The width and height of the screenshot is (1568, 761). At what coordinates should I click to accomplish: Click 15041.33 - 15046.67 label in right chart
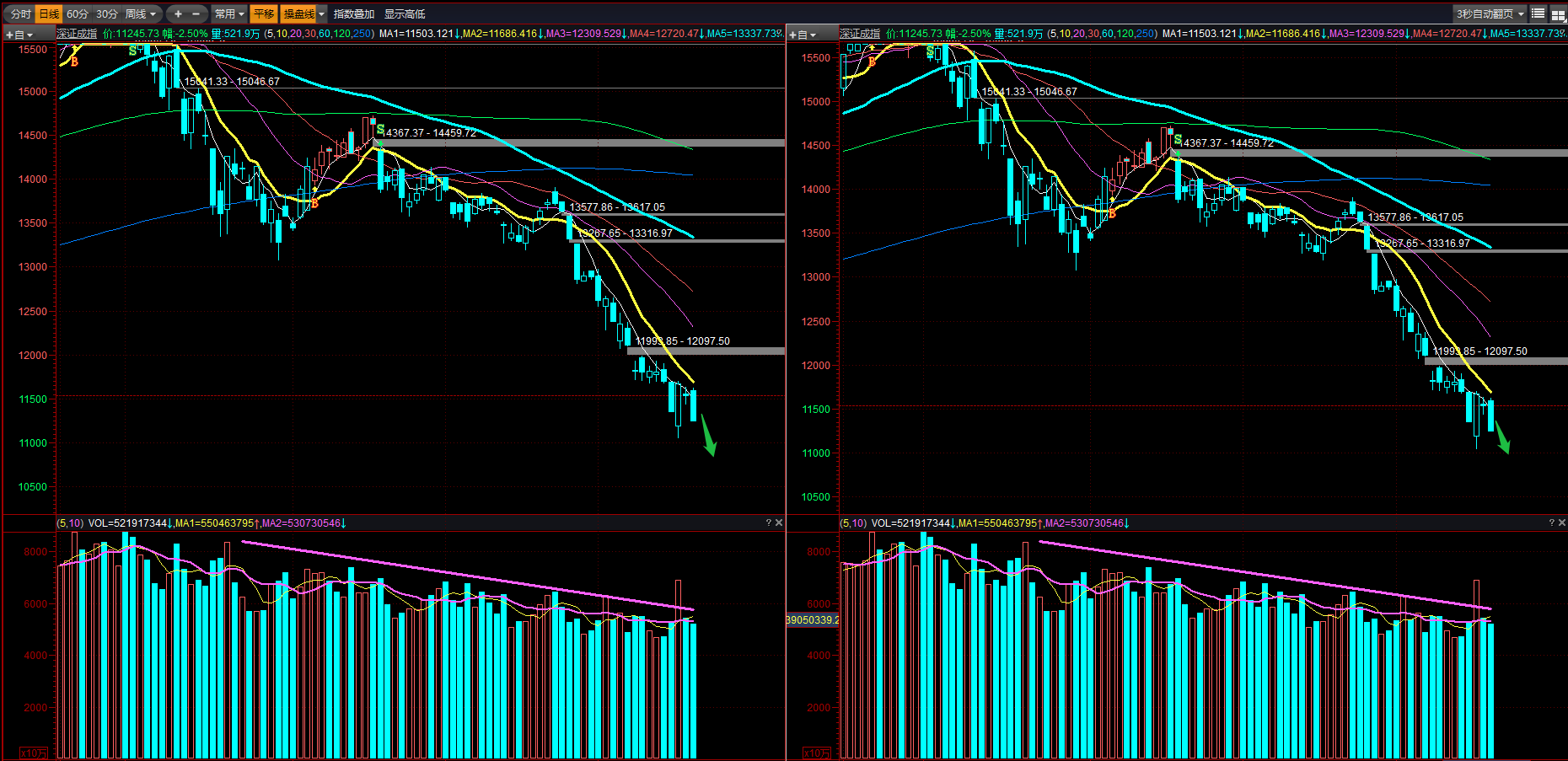1029,91
